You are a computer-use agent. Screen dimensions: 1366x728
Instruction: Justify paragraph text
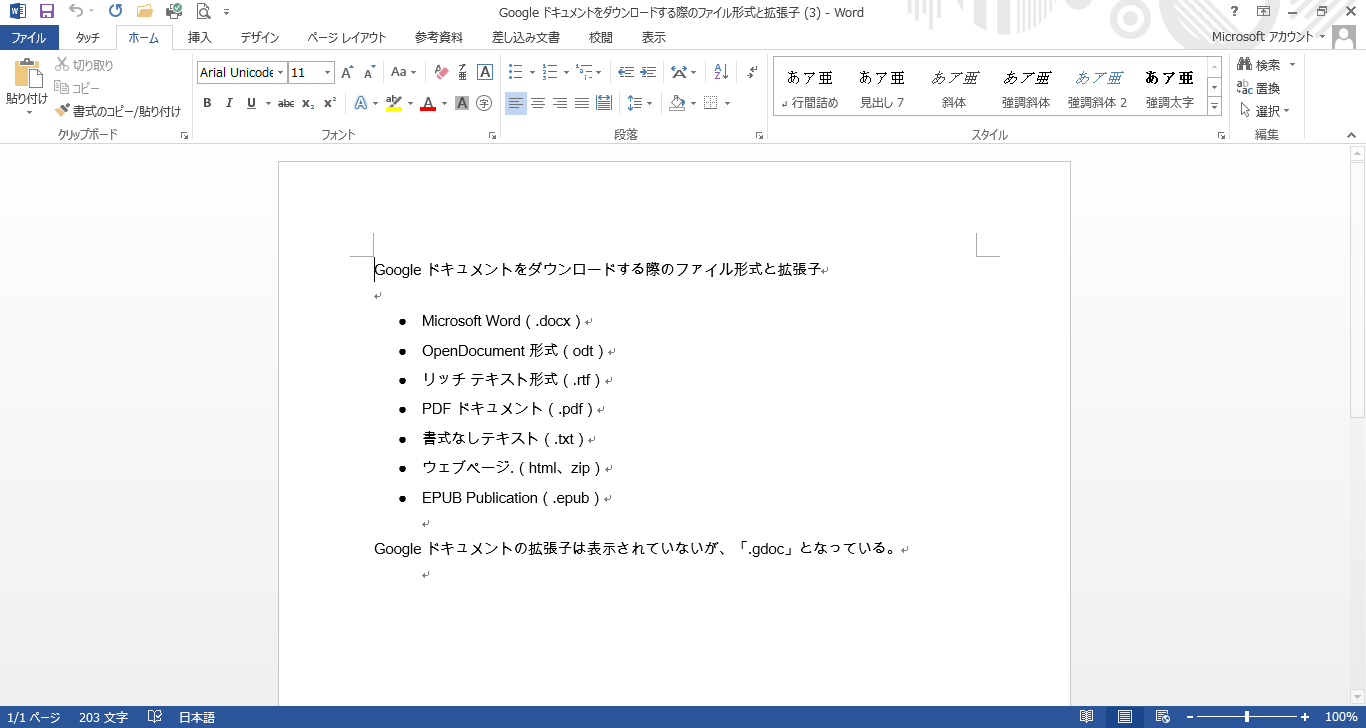click(x=582, y=103)
